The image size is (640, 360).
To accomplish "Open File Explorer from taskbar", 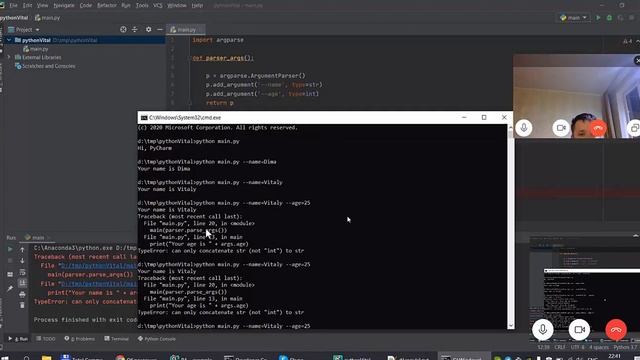I will coord(47,358).
